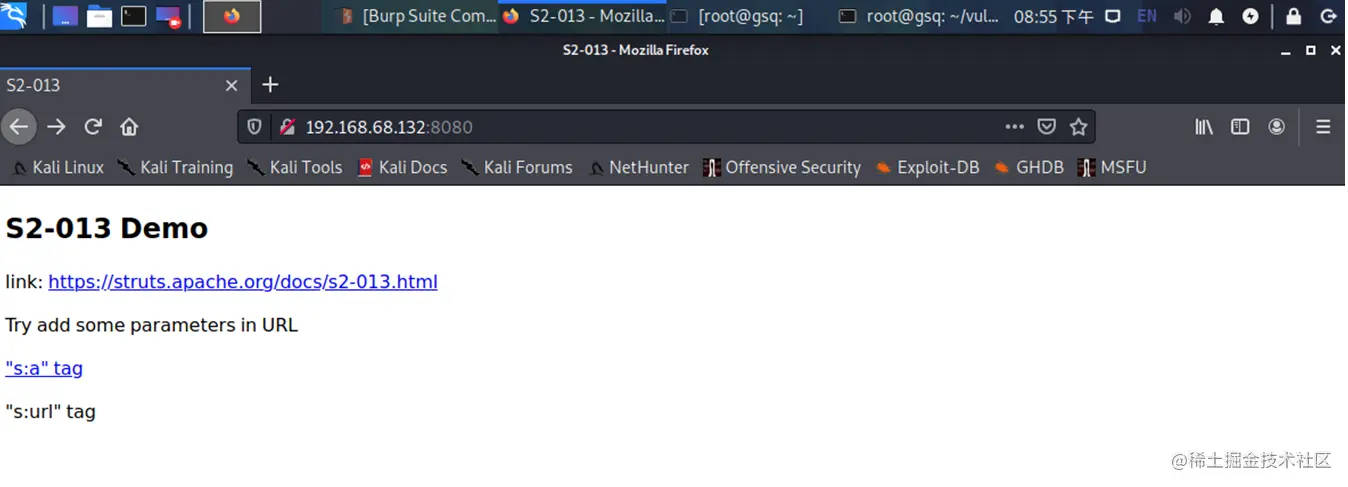Click the Try add some parameters text
Viewport: 1348px width, 487px height.
click(151, 325)
